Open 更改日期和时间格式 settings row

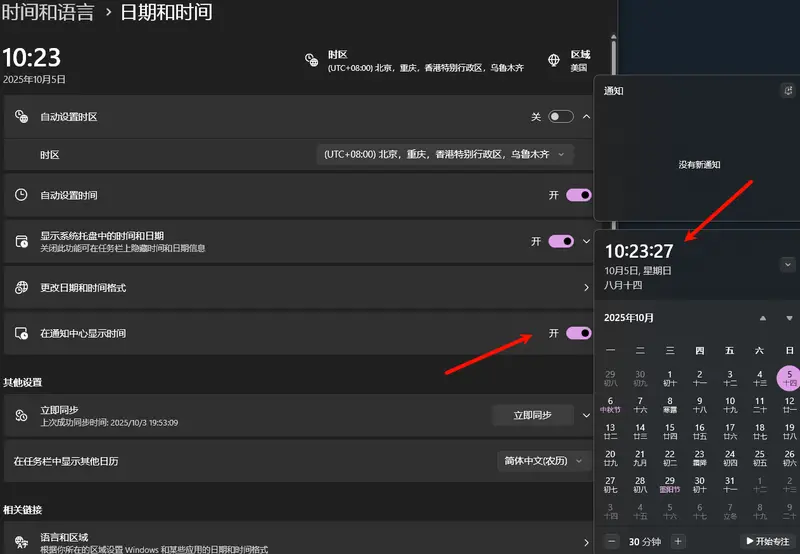[299, 288]
